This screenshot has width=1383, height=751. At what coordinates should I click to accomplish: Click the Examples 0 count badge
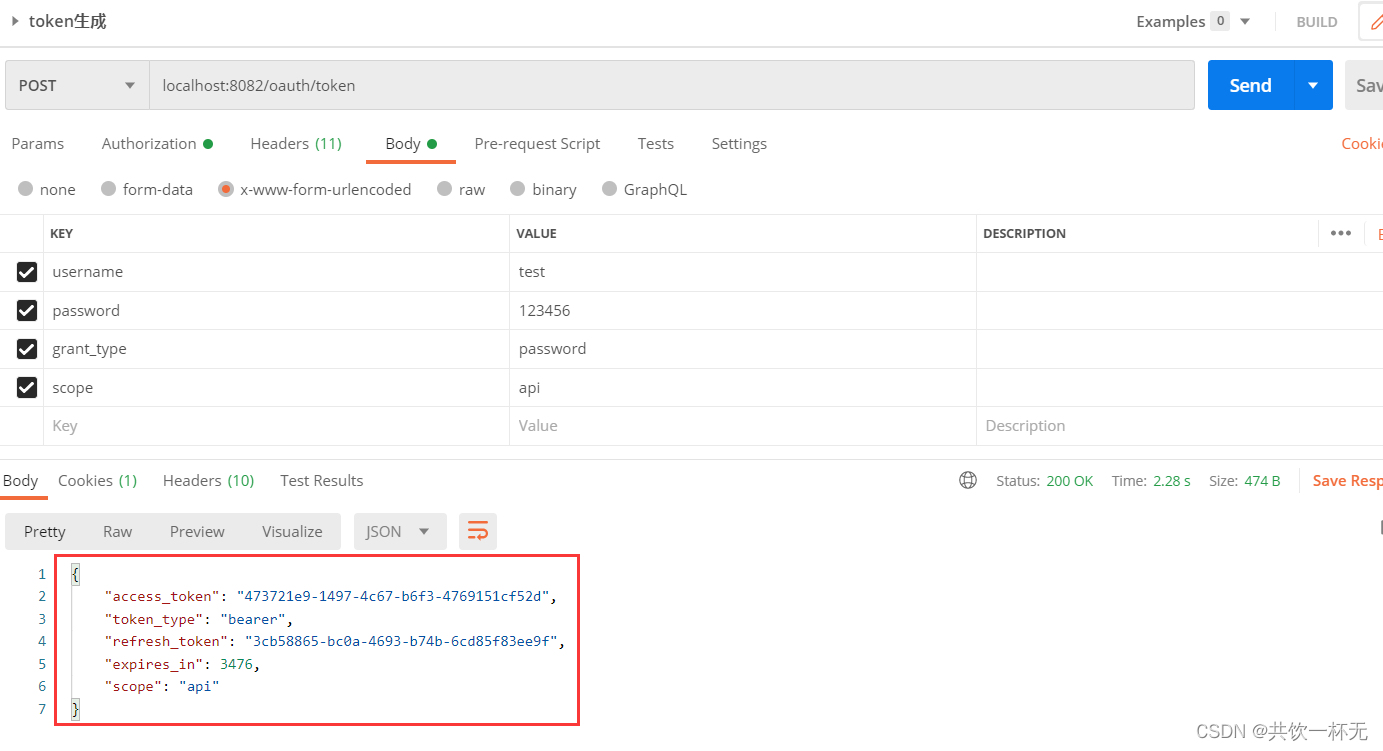(x=1220, y=21)
